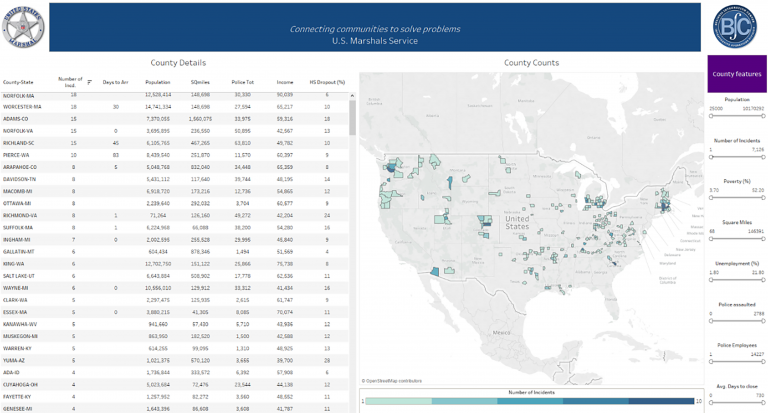768x413 pixels.
Task: Click the United States label on map
Action: tap(517, 222)
